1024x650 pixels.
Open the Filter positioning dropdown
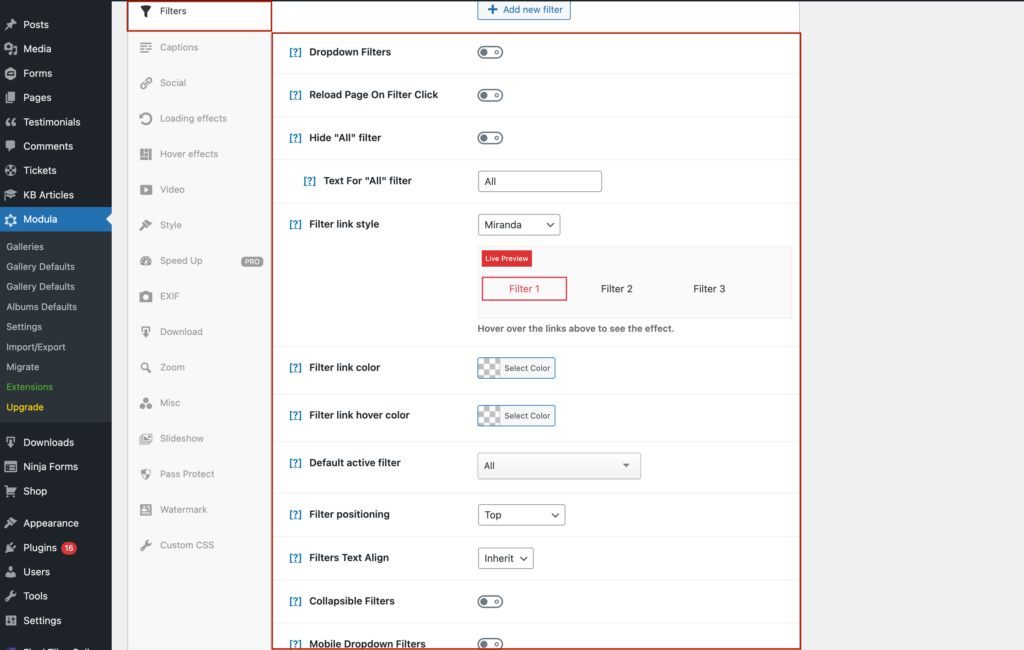(x=521, y=514)
